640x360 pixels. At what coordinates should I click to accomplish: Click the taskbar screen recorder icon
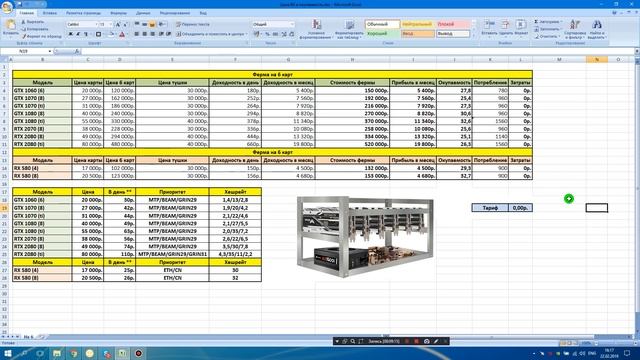(139, 353)
